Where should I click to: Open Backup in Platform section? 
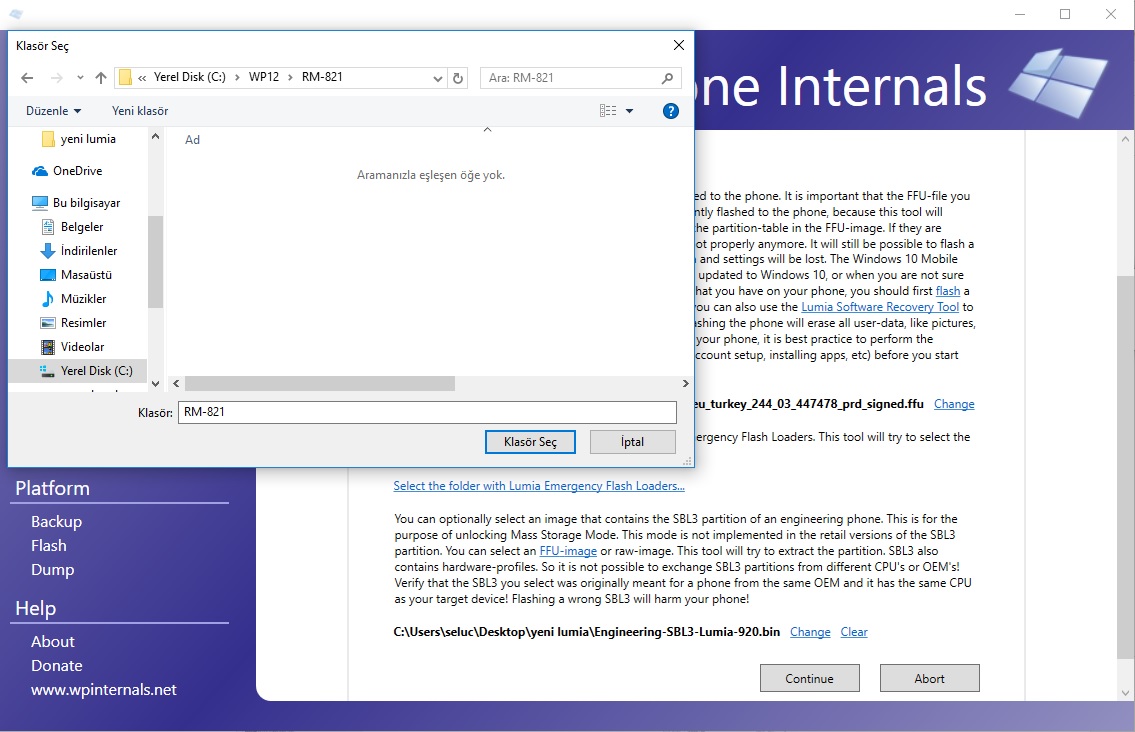[x=56, y=521]
